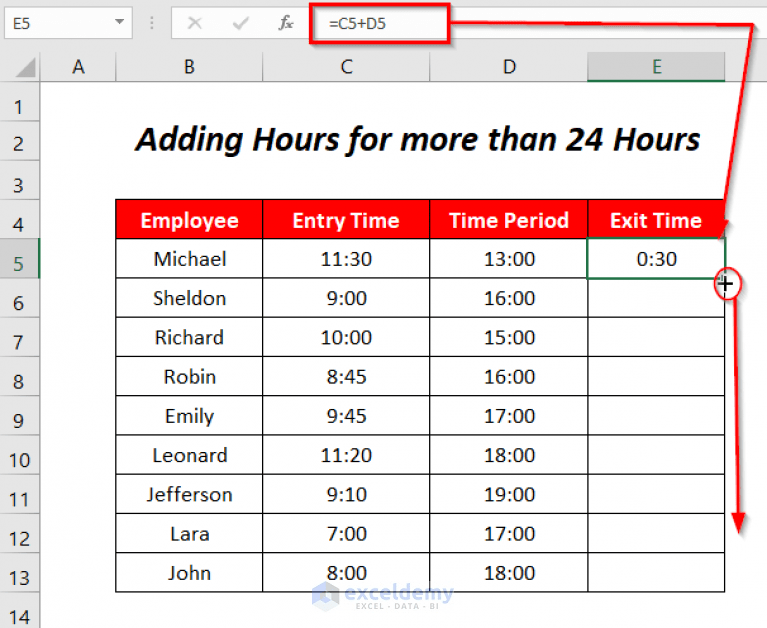Click Michael's entry time 11:30

346,259
